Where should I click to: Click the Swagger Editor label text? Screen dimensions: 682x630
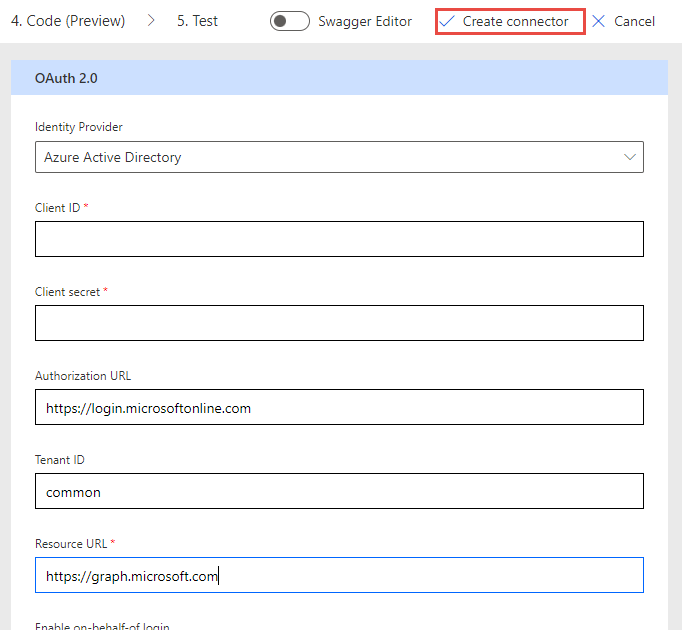click(x=365, y=21)
